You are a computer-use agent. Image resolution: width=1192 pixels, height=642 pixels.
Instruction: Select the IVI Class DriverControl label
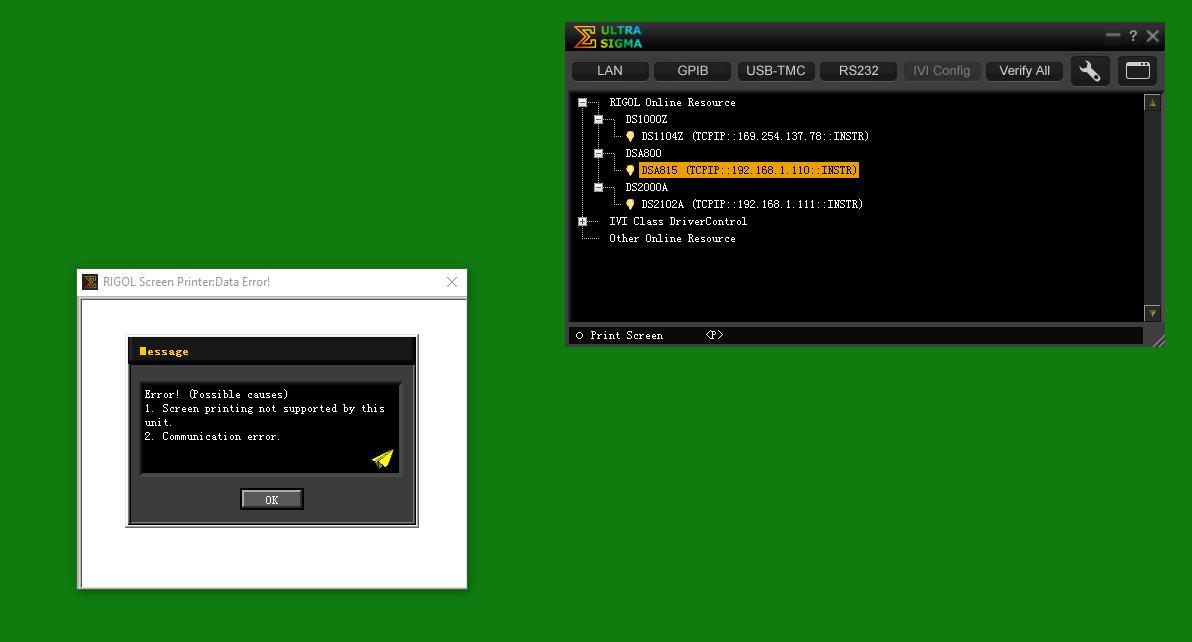point(678,222)
